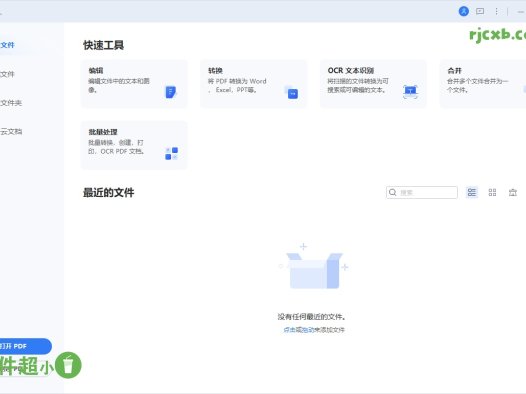This screenshot has width=526, height=394.
Task: Click the empty box illustration to add files
Action: [x=314, y=267]
